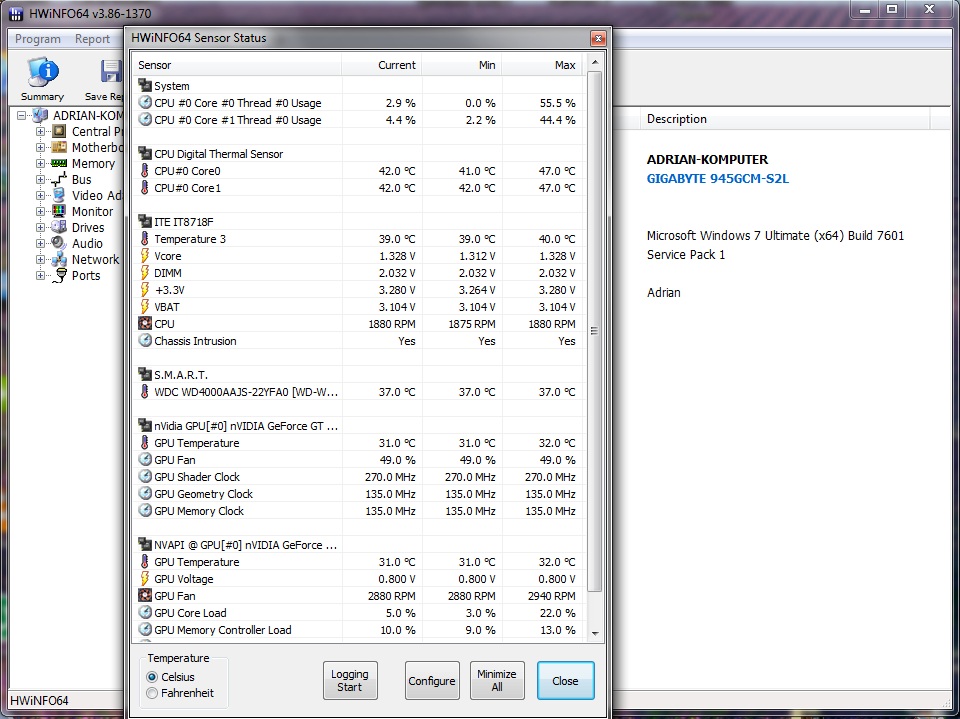This screenshot has width=960, height=719.
Task: Expand the Central Processor tree node
Action: [x=40, y=131]
